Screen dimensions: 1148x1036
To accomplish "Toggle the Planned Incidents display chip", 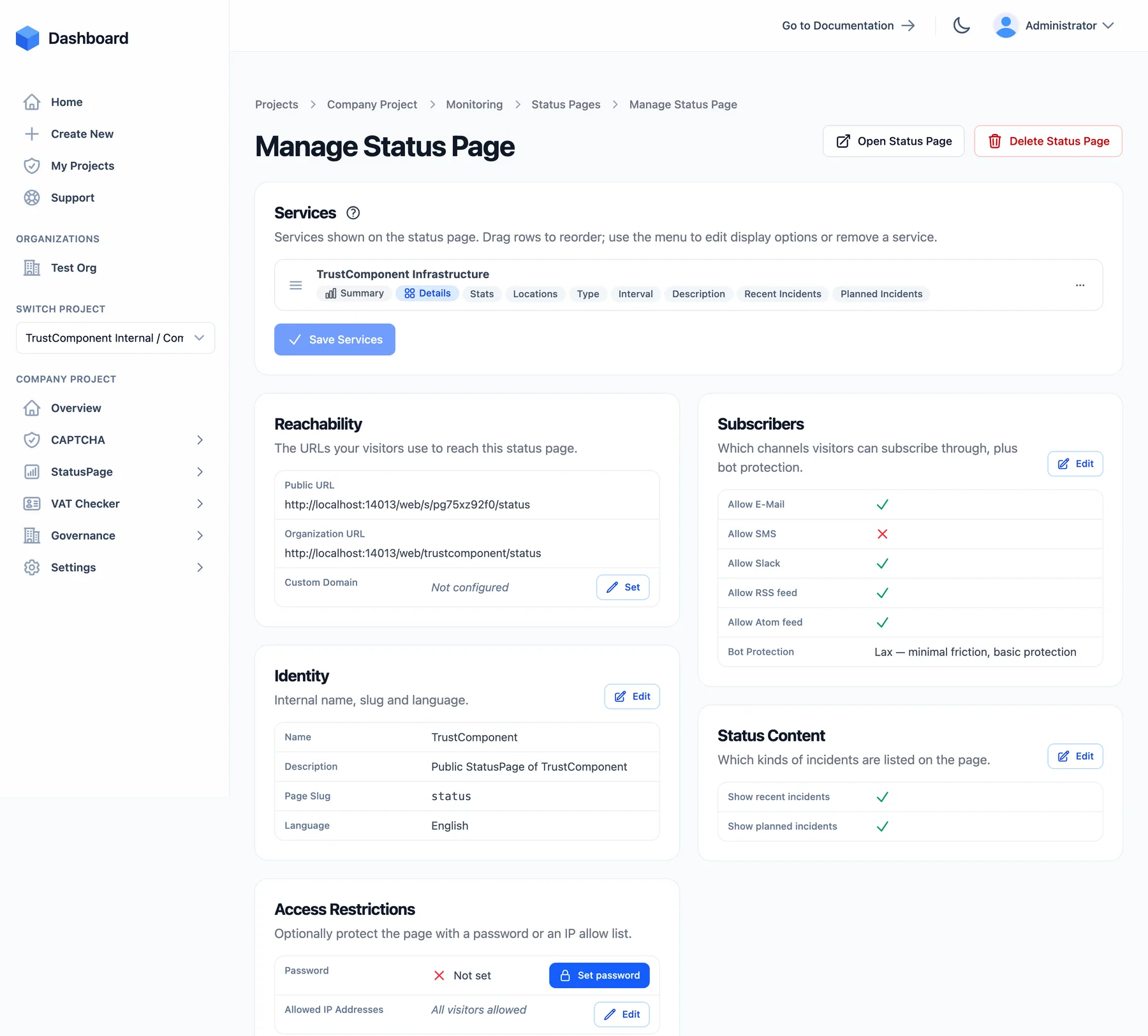I will tap(881, 294).
